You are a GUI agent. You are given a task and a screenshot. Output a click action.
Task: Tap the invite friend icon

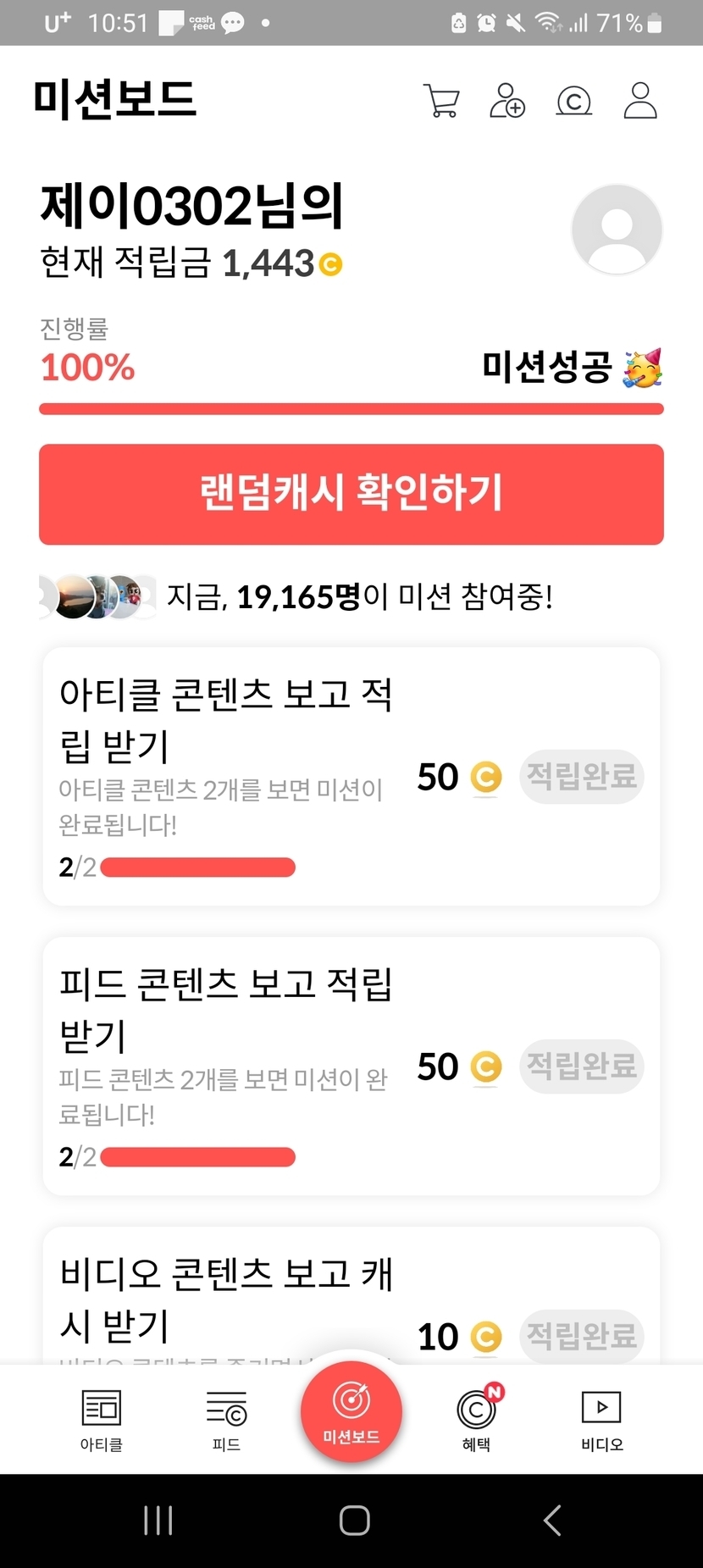pos(507,101)
